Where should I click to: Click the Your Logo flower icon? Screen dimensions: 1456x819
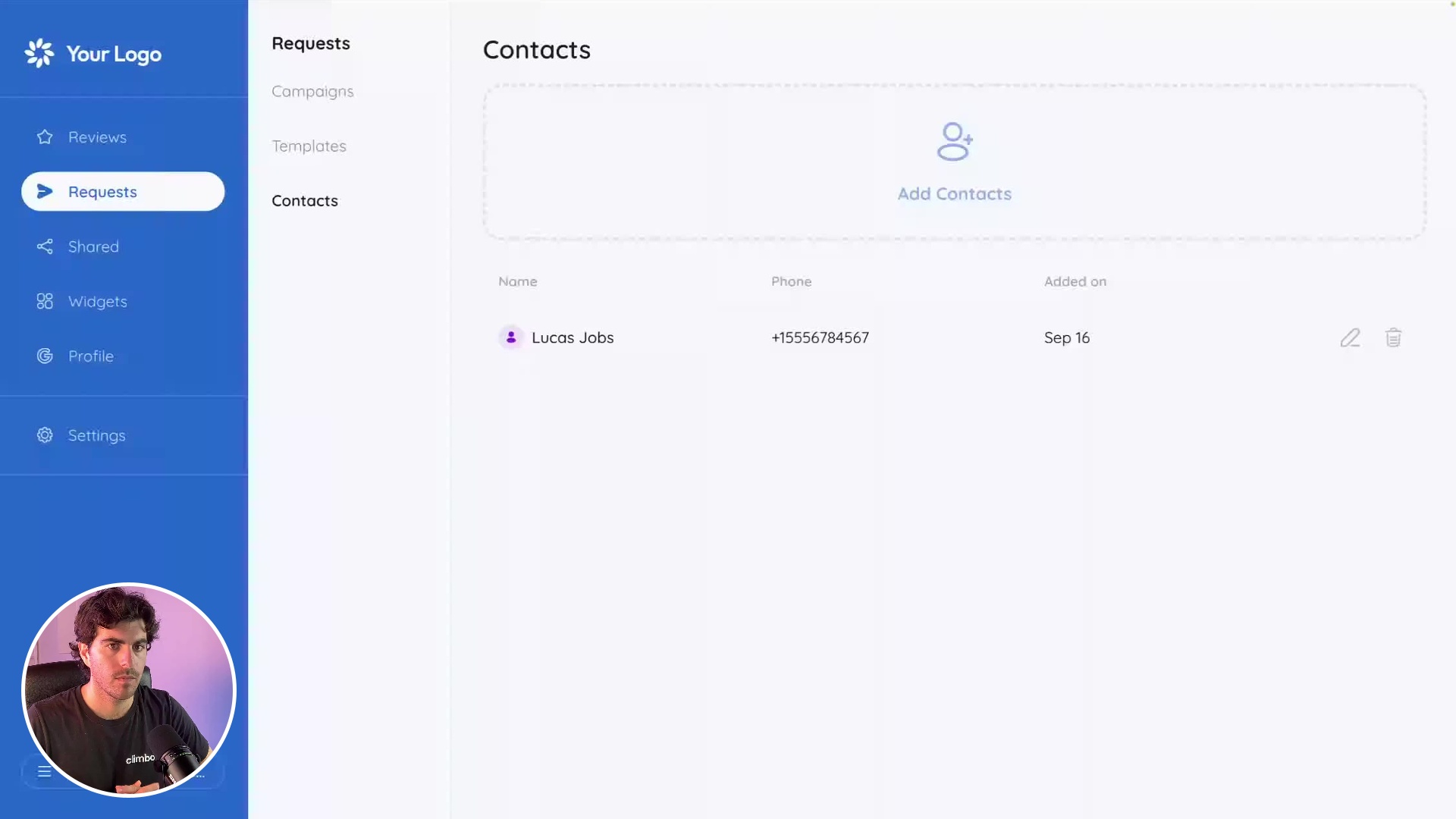(x=39, y=53)
